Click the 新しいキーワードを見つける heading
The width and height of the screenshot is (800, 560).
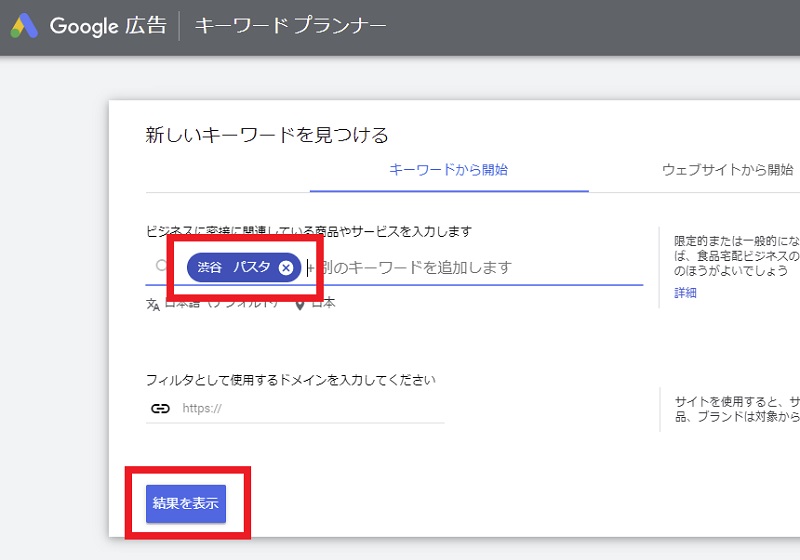(267, 135)
